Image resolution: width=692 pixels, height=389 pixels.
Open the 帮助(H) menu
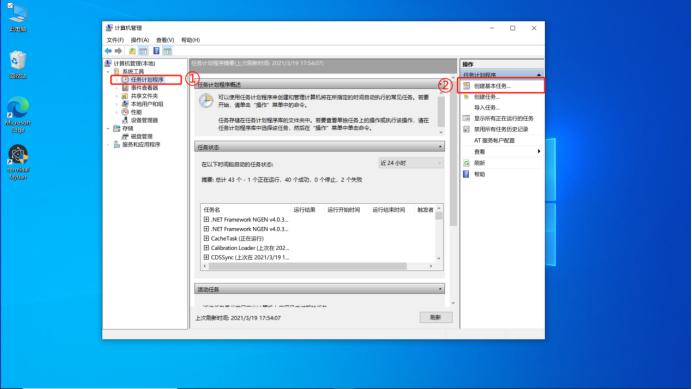tap(191, 40)
